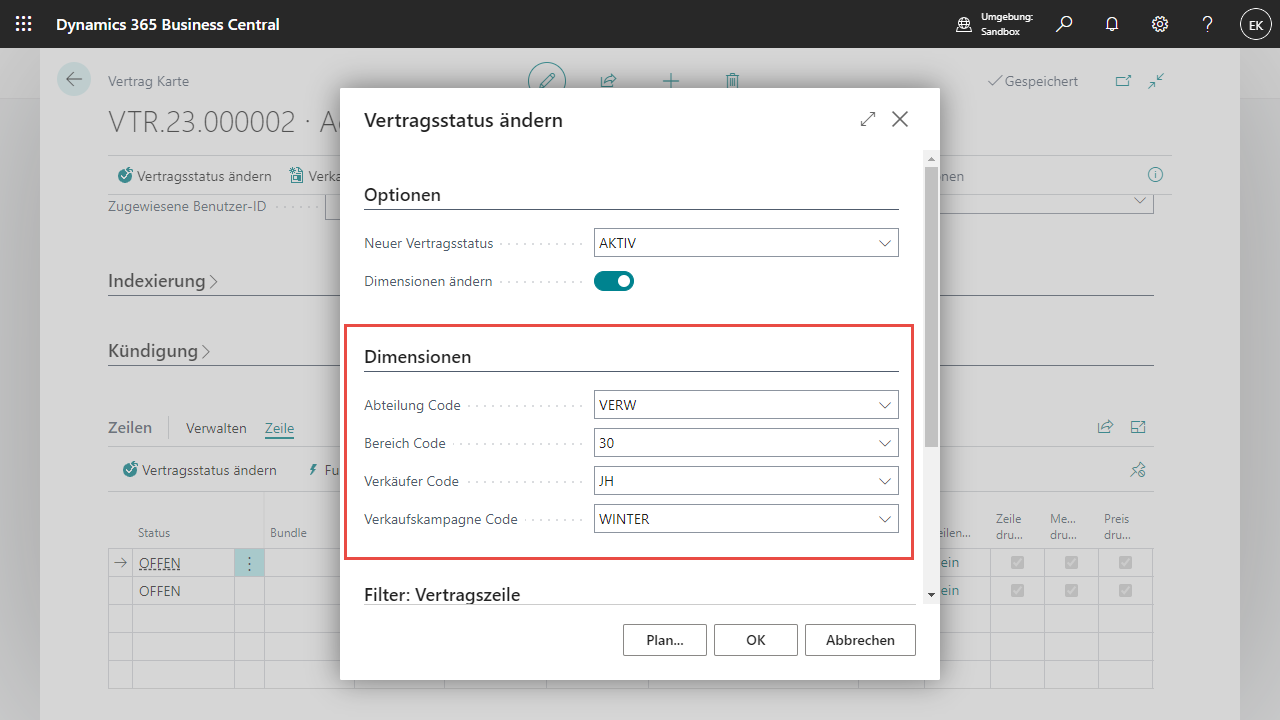Viewport: 1280px width, 720px height.
Task: Toggle the Dimensionen ändern switch
Action: 614,281
